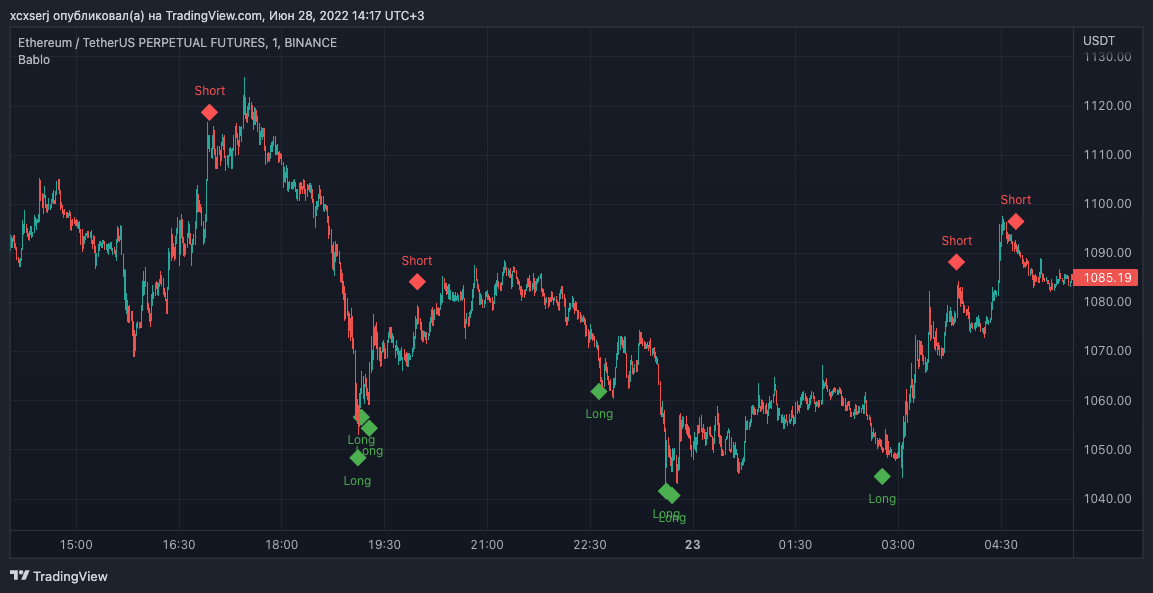Click the 1130.00 price axis label

point(1106,57)
